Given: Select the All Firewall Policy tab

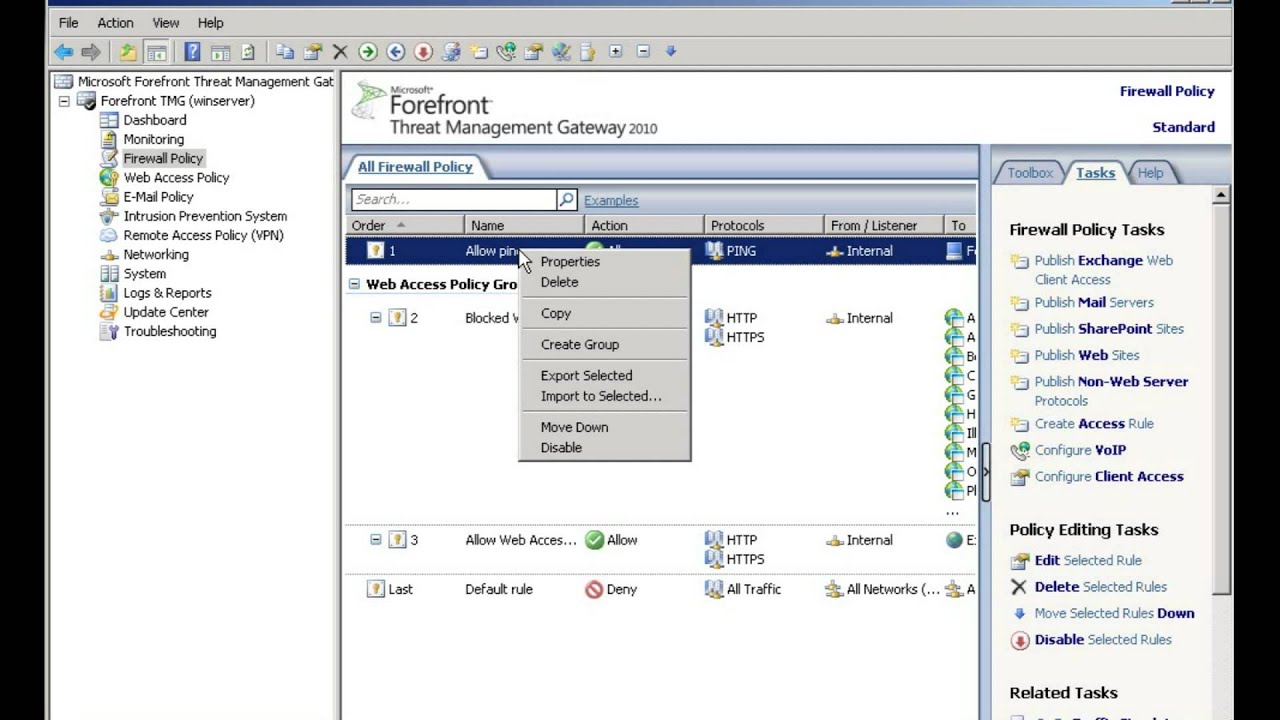Looking at the screenshot, I should [x=415, y=167].
